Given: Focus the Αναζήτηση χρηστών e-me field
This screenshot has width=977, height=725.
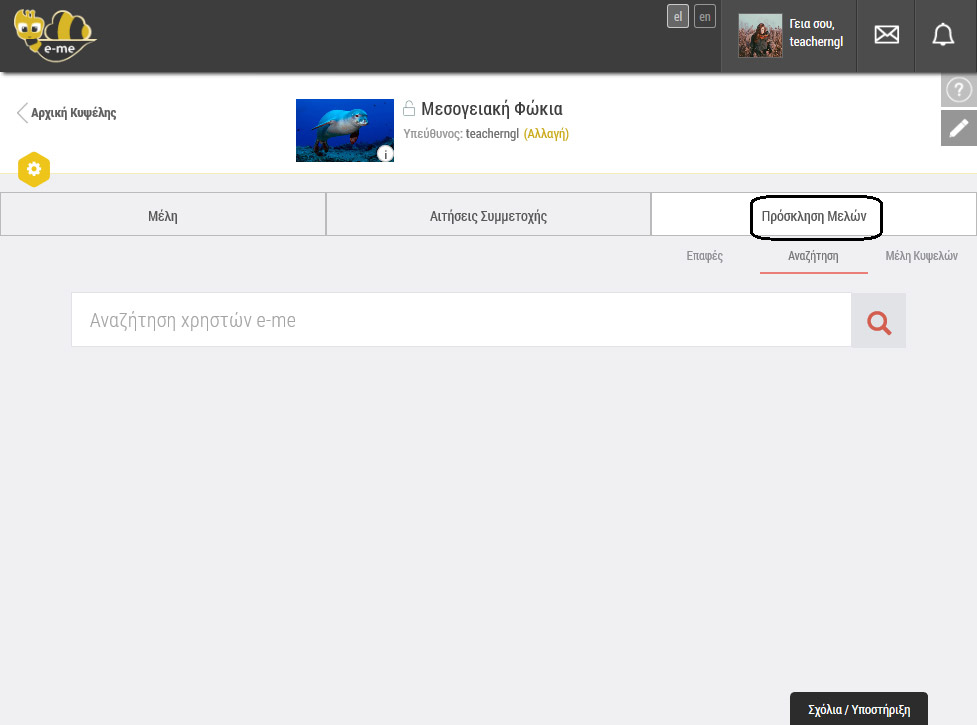Looking at the screenshot, I should click(x=461, y=320).
